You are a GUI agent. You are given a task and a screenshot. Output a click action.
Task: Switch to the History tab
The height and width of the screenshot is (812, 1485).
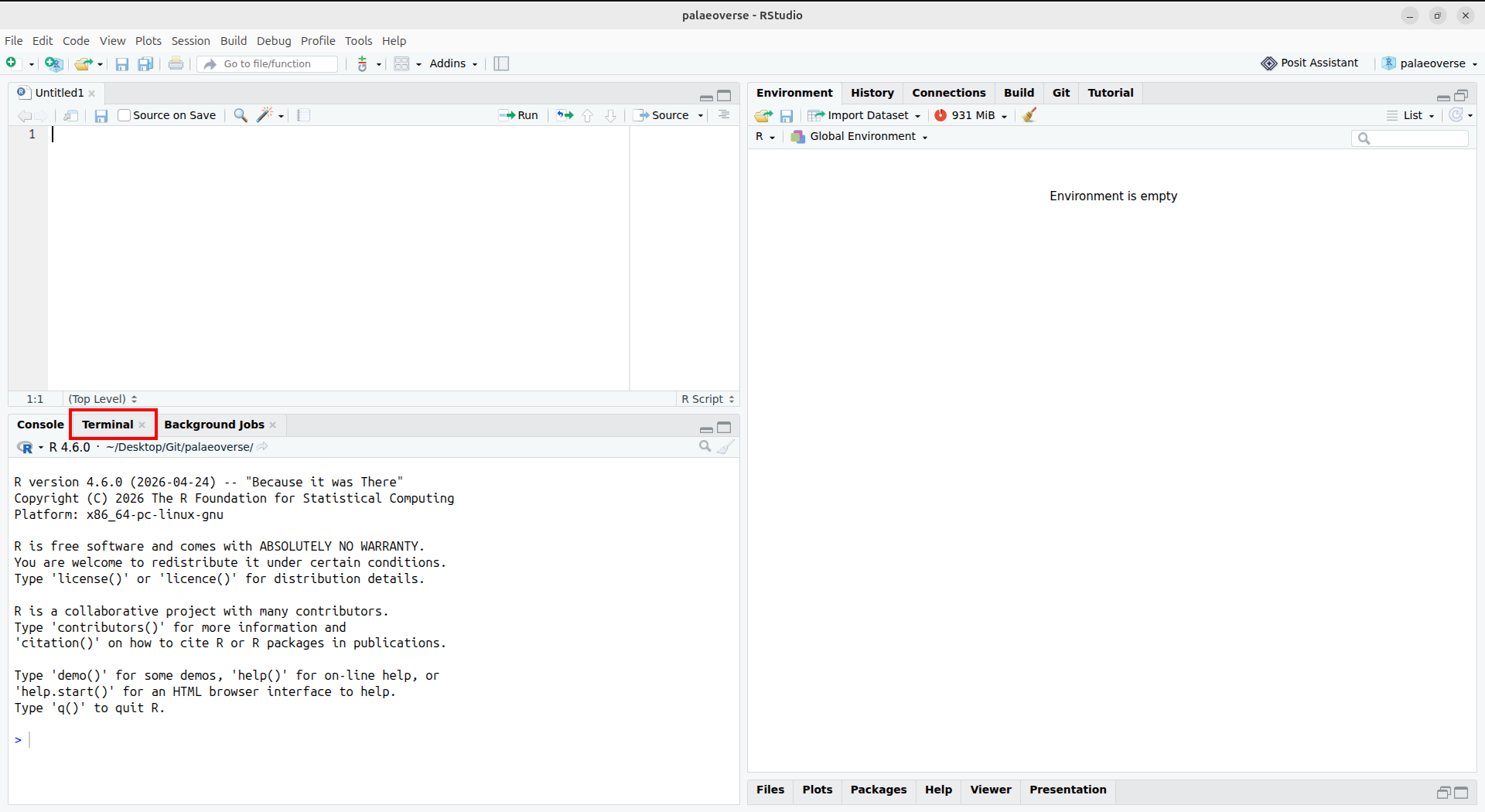pos(872,93)
